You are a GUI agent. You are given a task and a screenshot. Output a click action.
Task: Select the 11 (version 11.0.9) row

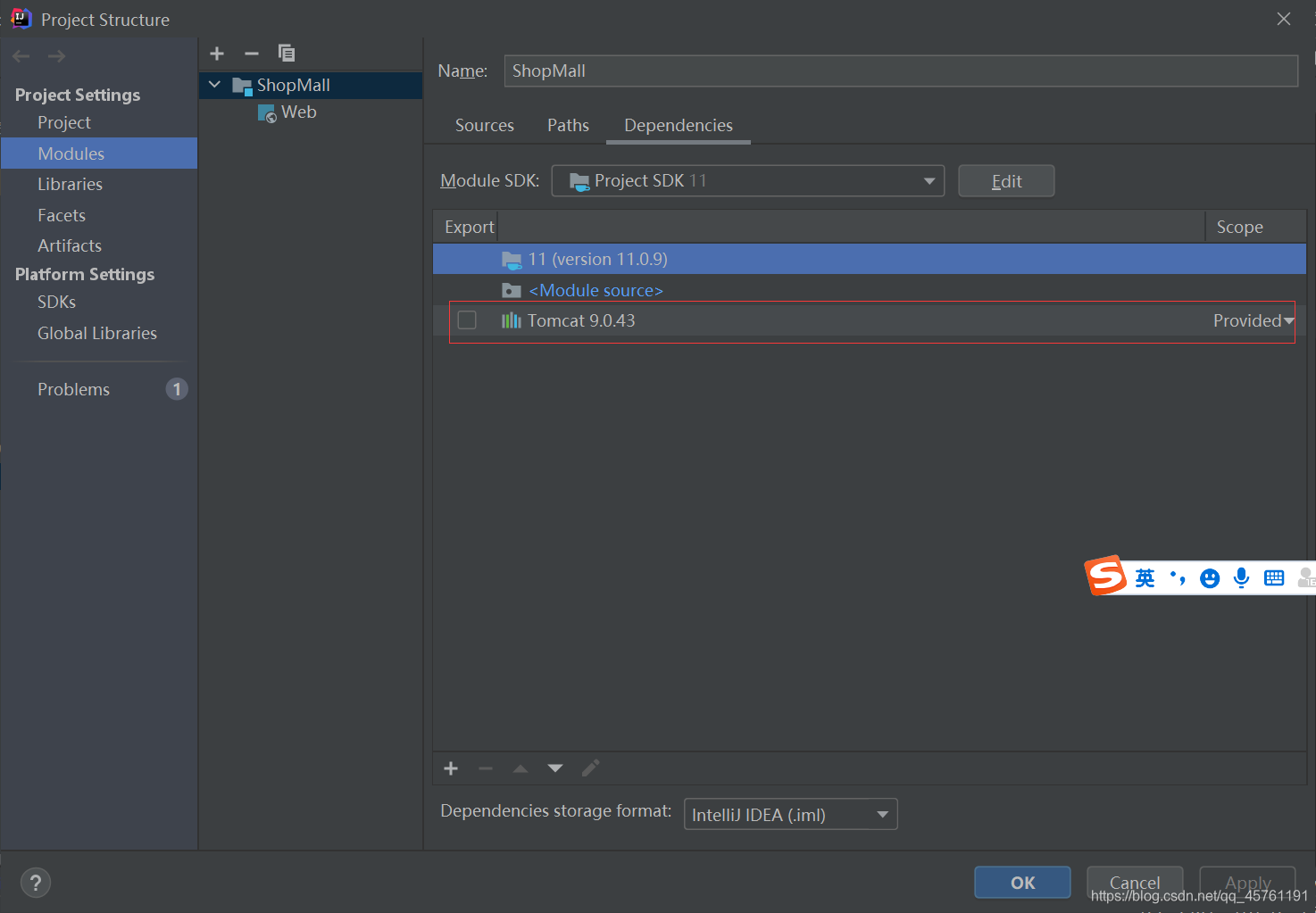[870, 259]
